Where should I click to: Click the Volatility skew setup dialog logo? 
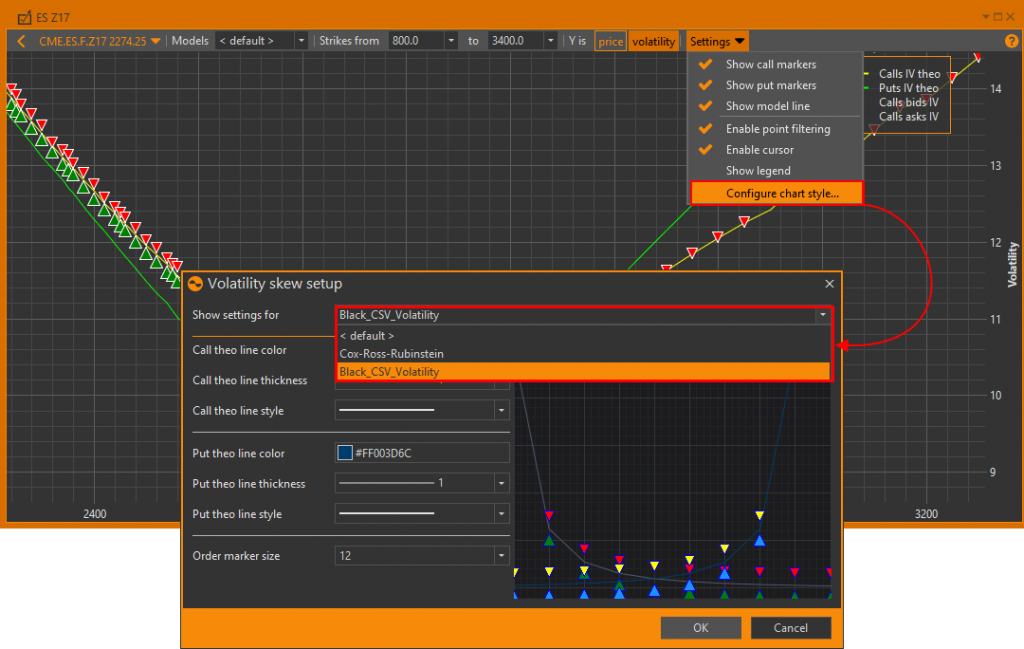[x=195, y=284]
